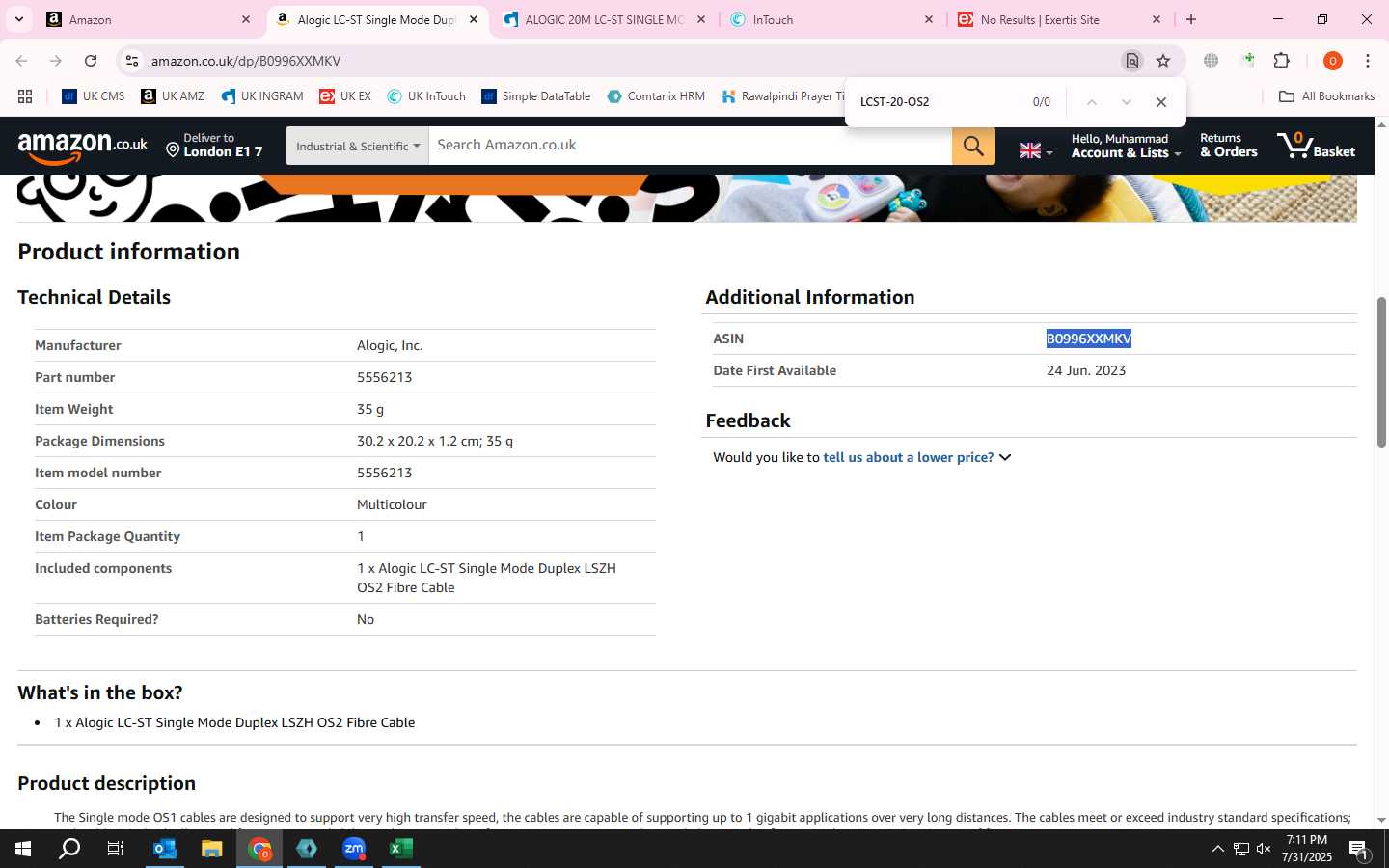This screenshot has height=868, width=1389.
Task: Click Deliver to London E1 7
Action: (x=214, y=146)
